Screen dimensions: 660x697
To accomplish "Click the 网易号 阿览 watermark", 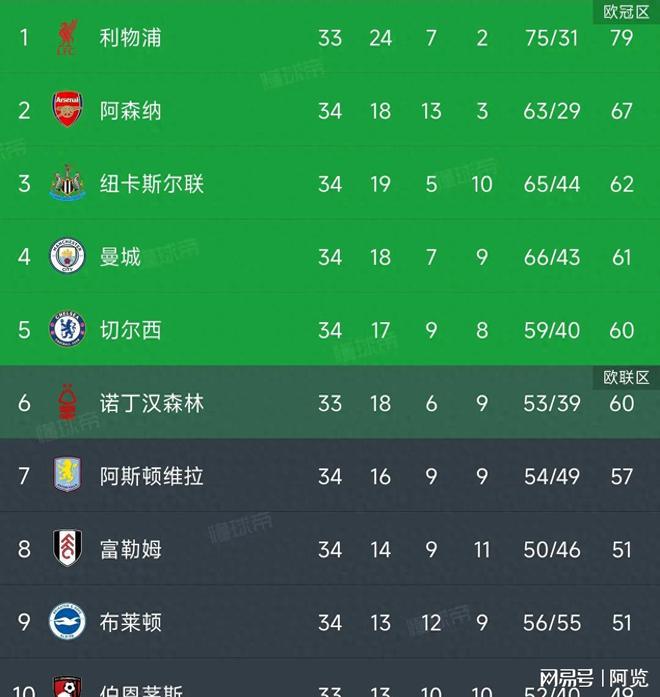I will pos(594,678).
